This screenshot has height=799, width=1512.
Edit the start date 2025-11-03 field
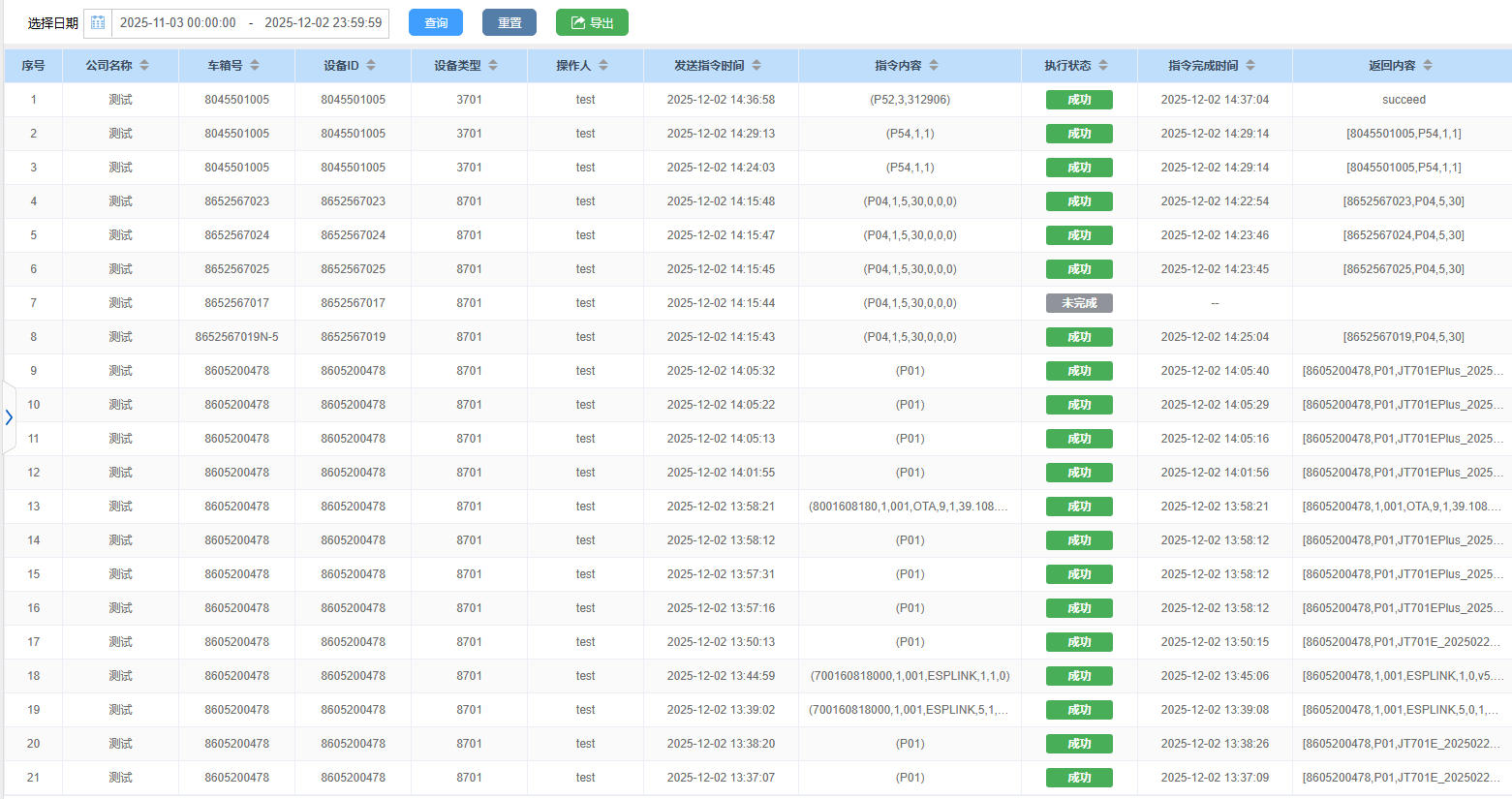click(x=178, y=23)
